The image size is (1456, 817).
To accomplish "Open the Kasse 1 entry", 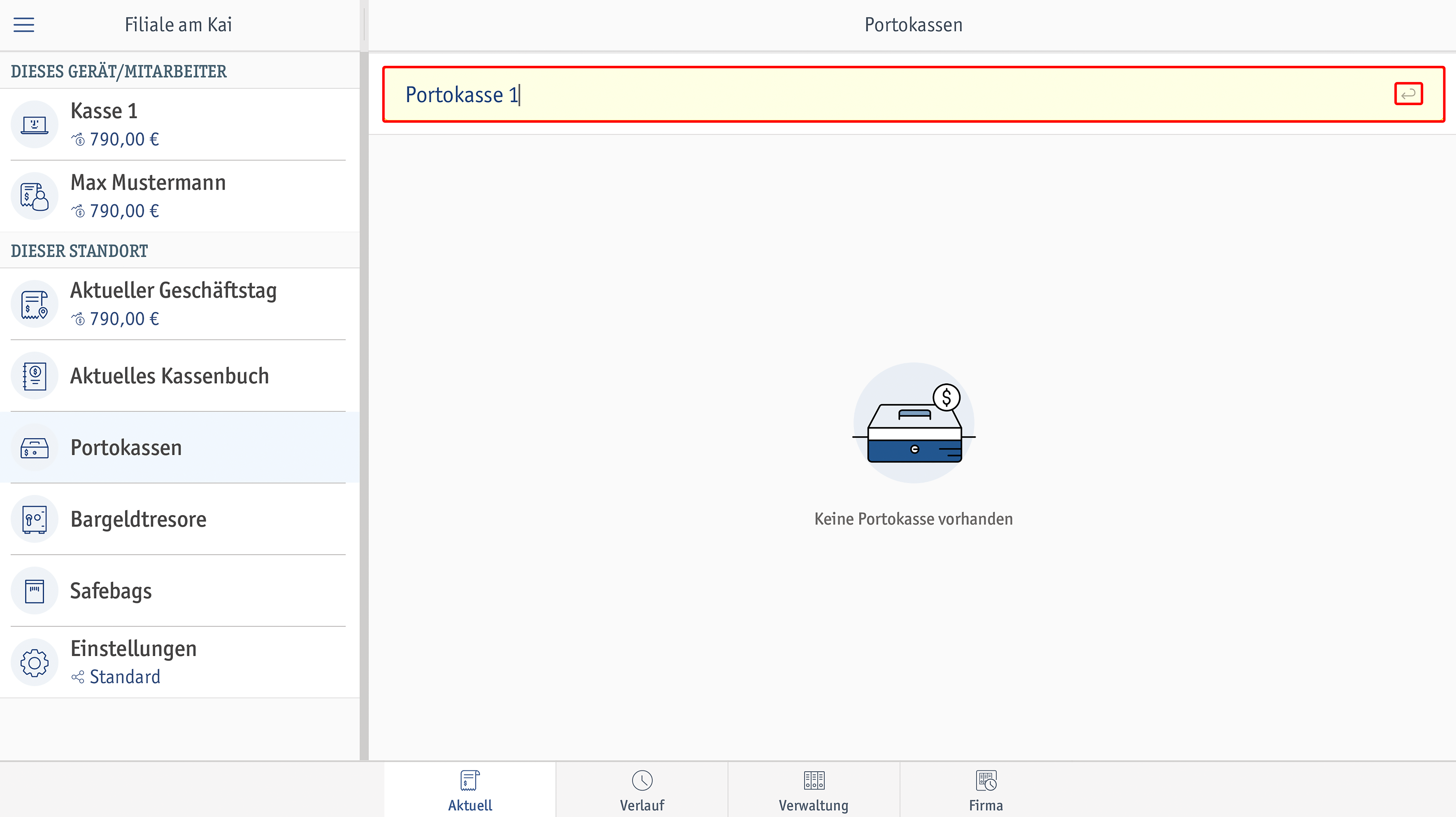I will tap(180, 124).
